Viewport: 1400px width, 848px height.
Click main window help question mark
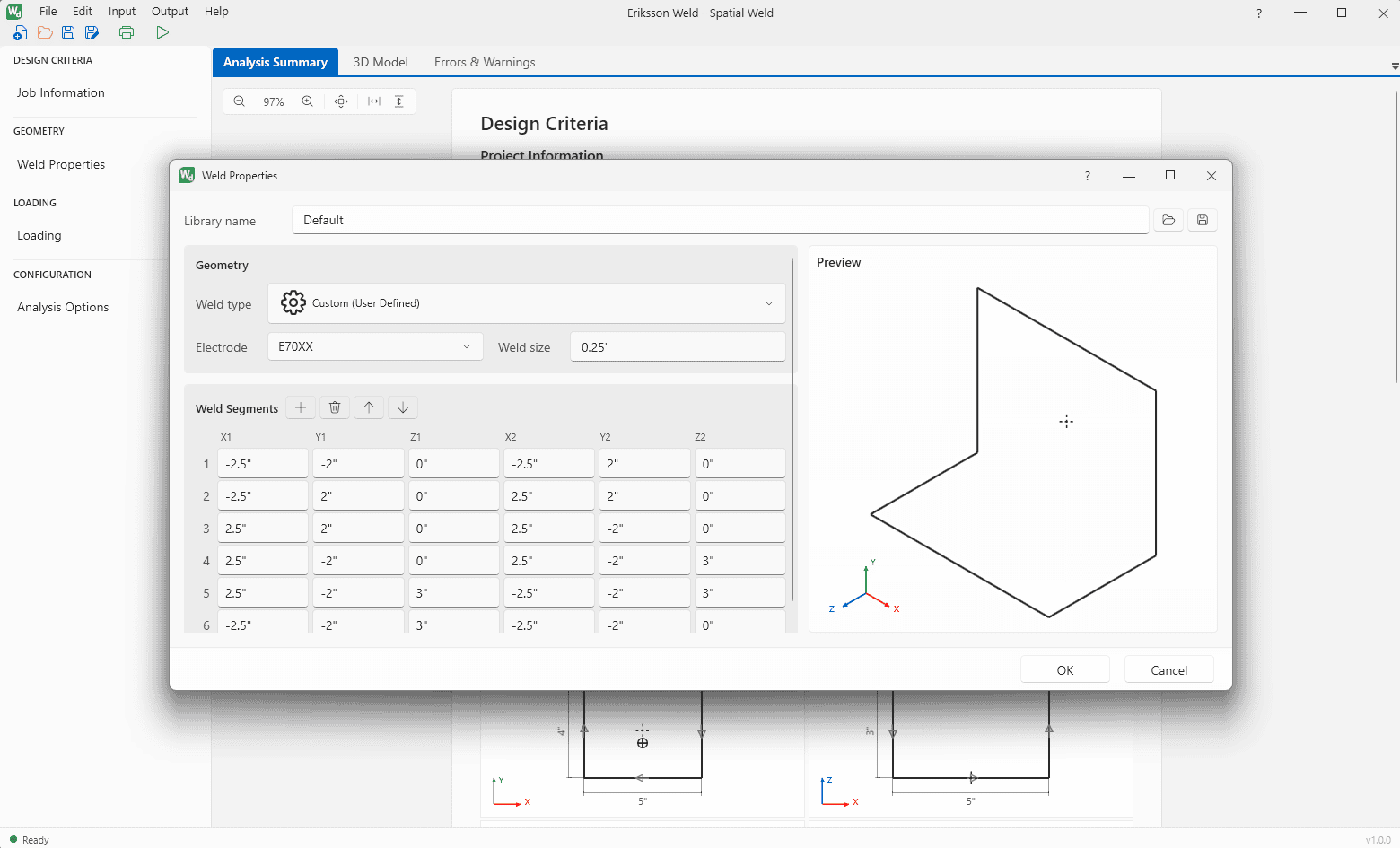(1259, 13)
